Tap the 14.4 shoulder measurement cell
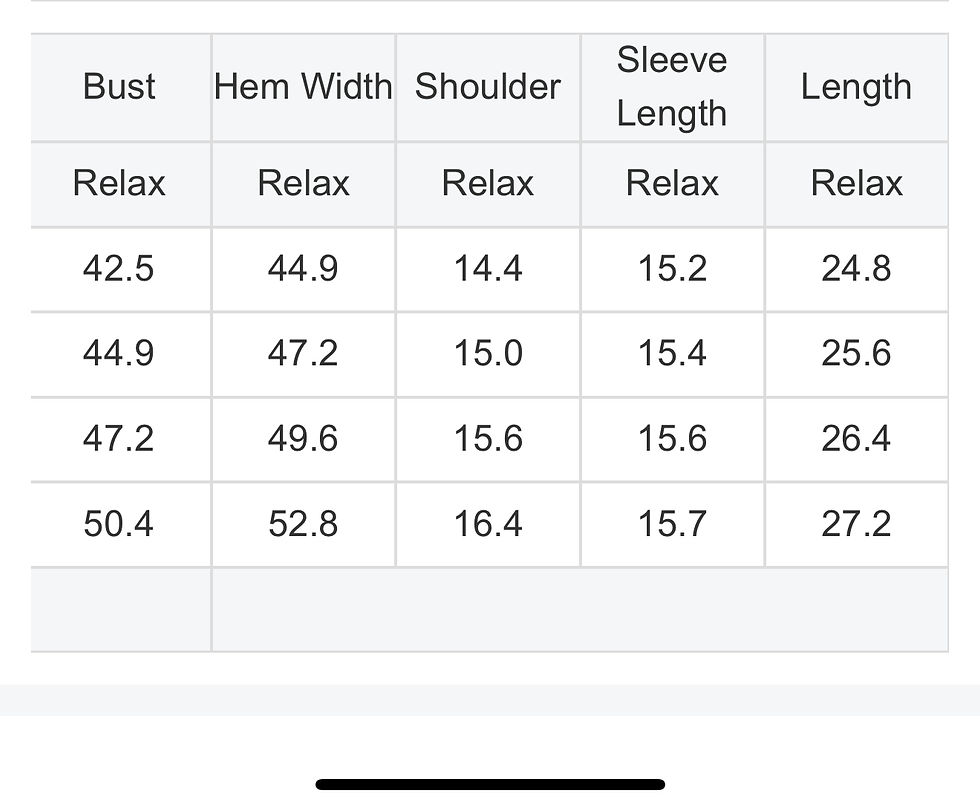 (488, 269)
